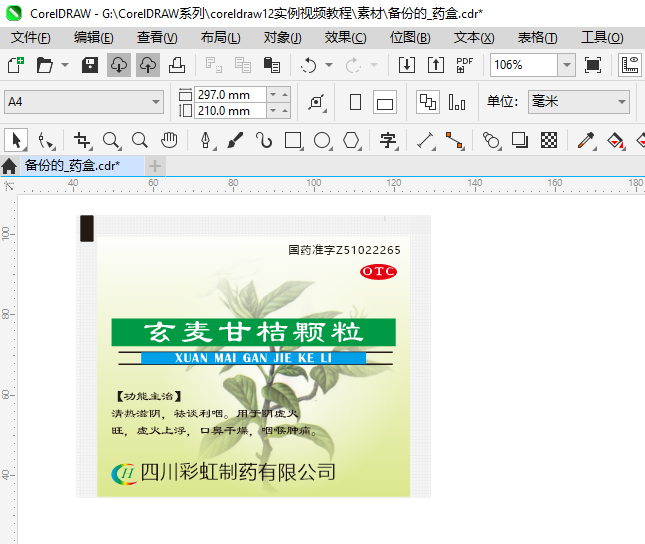The image size is (645, 544).
Task: Click the Import icon
Action: click(407, 65)
